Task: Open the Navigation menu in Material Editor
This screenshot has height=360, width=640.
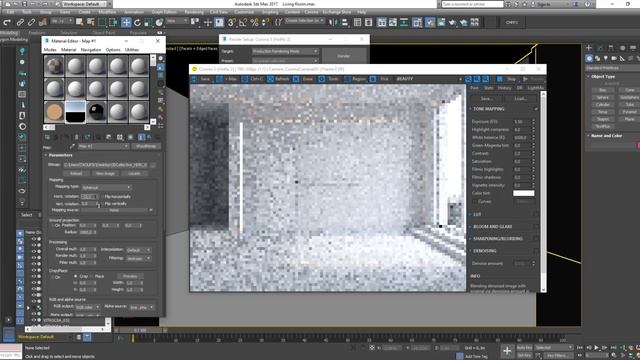Action: 91,50
